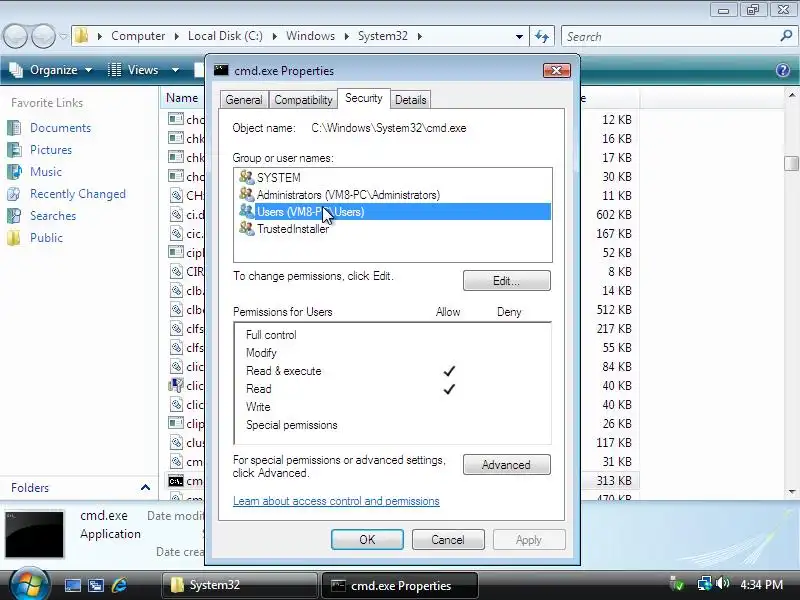Open Advanced security settings

(507, 465)
